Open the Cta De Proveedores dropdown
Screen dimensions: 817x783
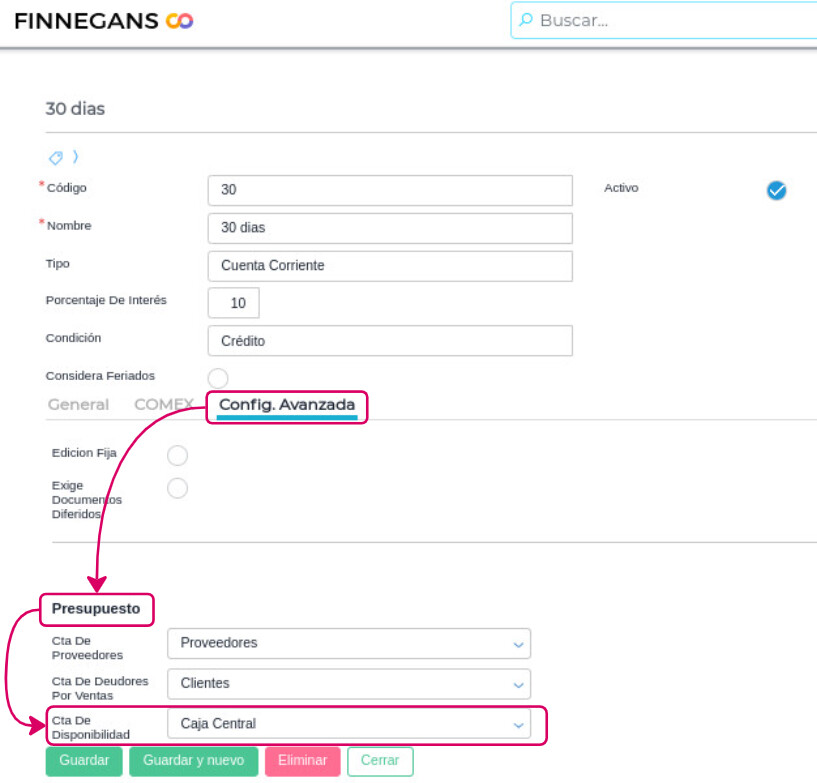[x=349, y=644]
